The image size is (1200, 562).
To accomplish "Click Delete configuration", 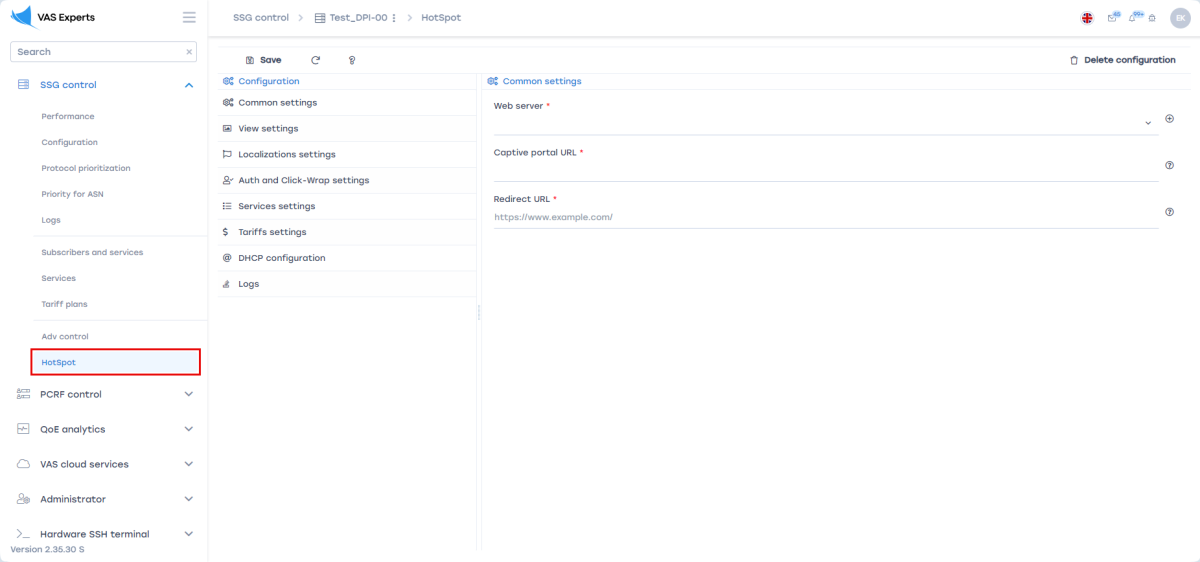I will click(1122, 60).
